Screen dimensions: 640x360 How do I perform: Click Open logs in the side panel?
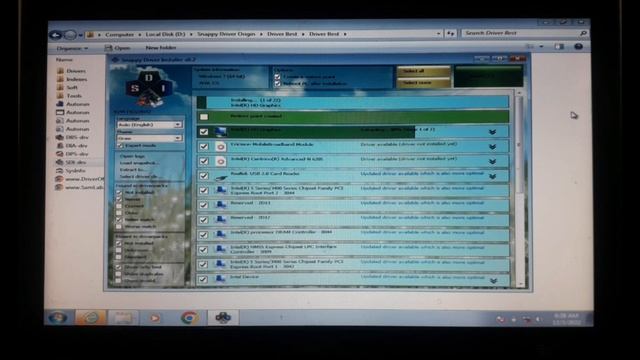[133, 156]
